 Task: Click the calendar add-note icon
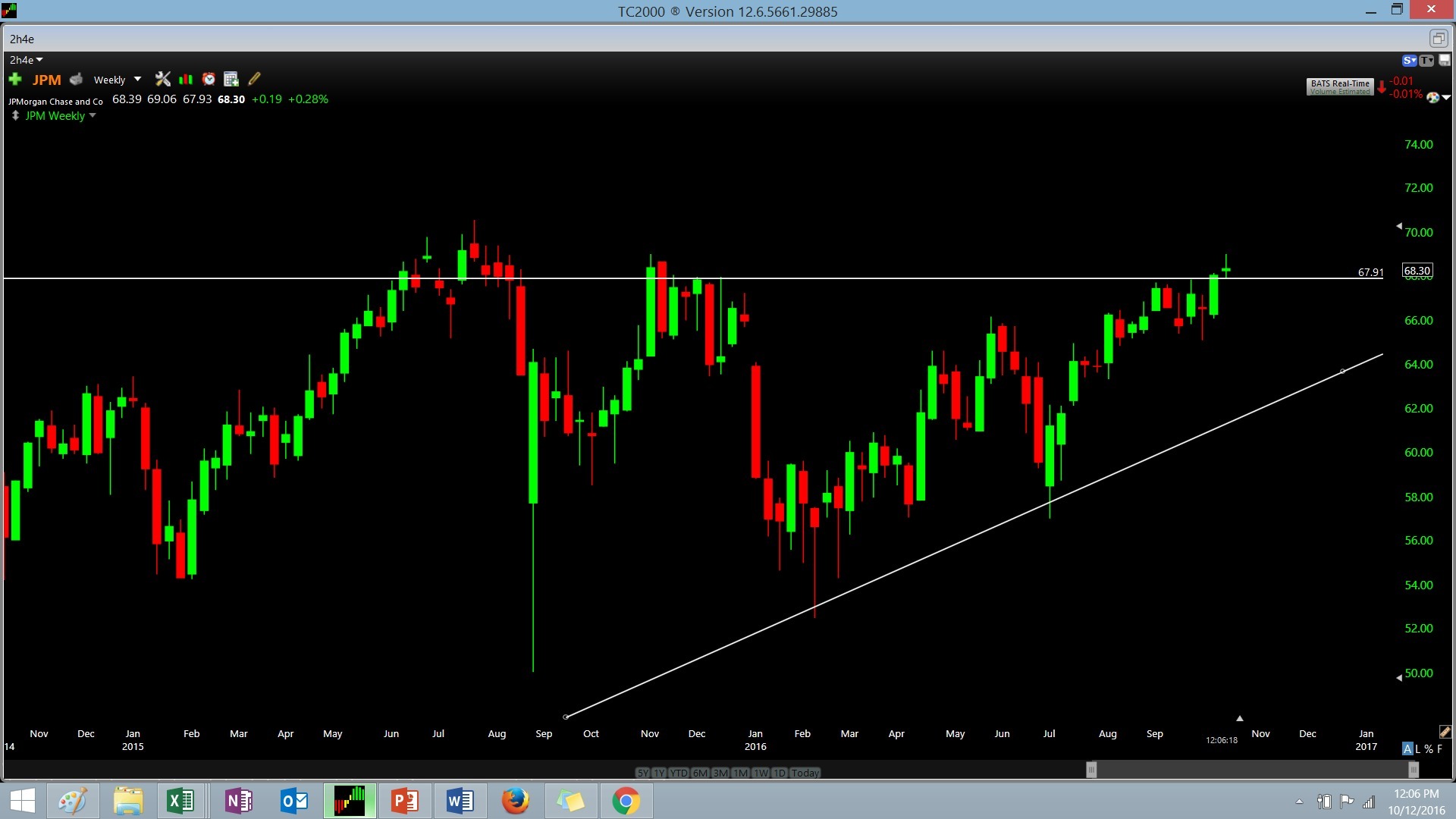[x=231, y=79]
